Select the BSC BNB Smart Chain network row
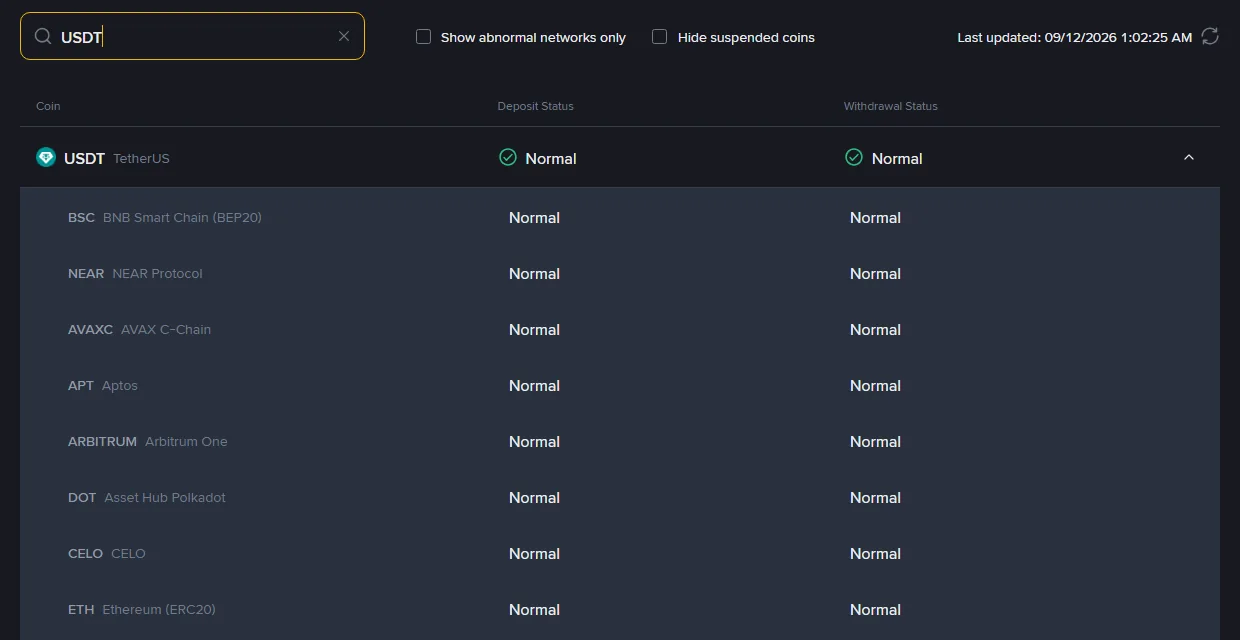Viewport: 1240px width, 640px height. click(620, 217)
